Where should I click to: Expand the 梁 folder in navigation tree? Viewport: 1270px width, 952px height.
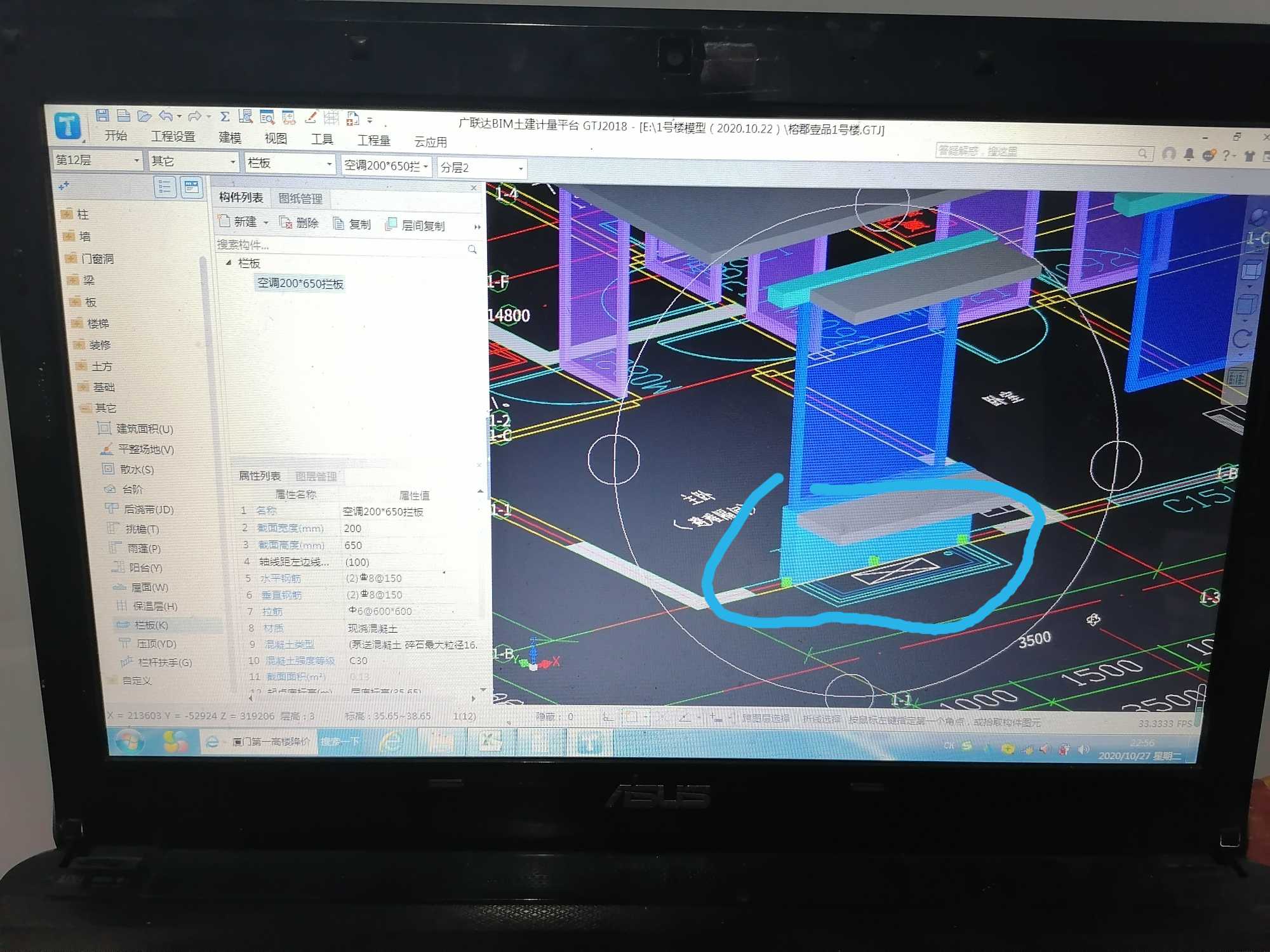73,280
